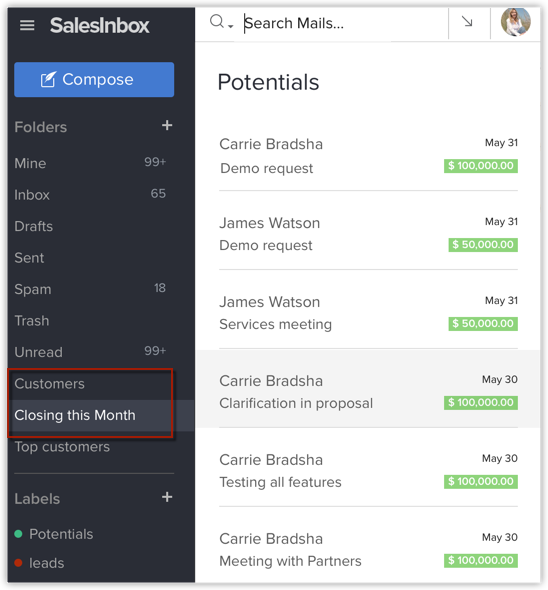Open the user profile avatar
Screen dimensions: 548x590
516,22
